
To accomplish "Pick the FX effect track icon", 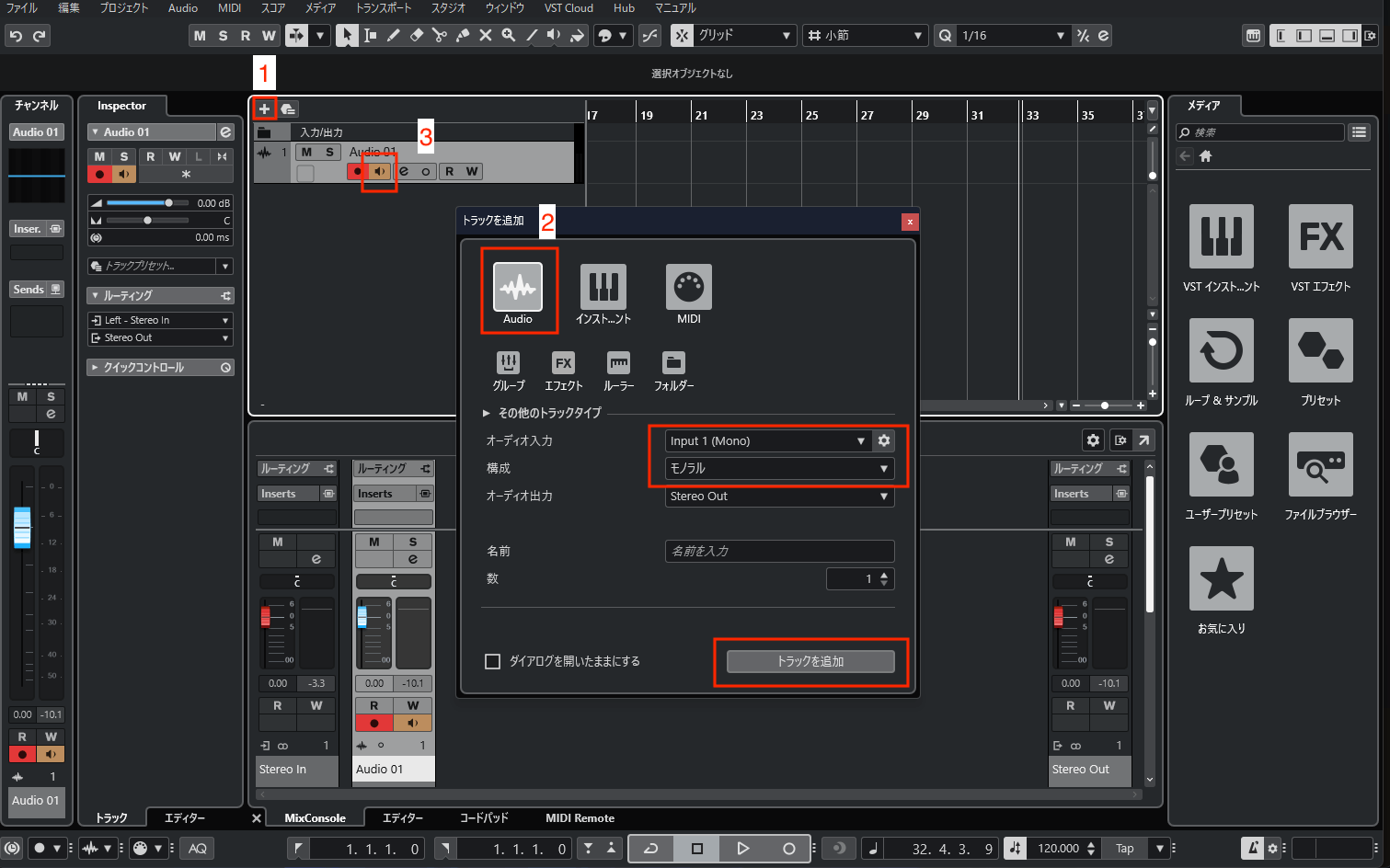I will pos(563,363).
